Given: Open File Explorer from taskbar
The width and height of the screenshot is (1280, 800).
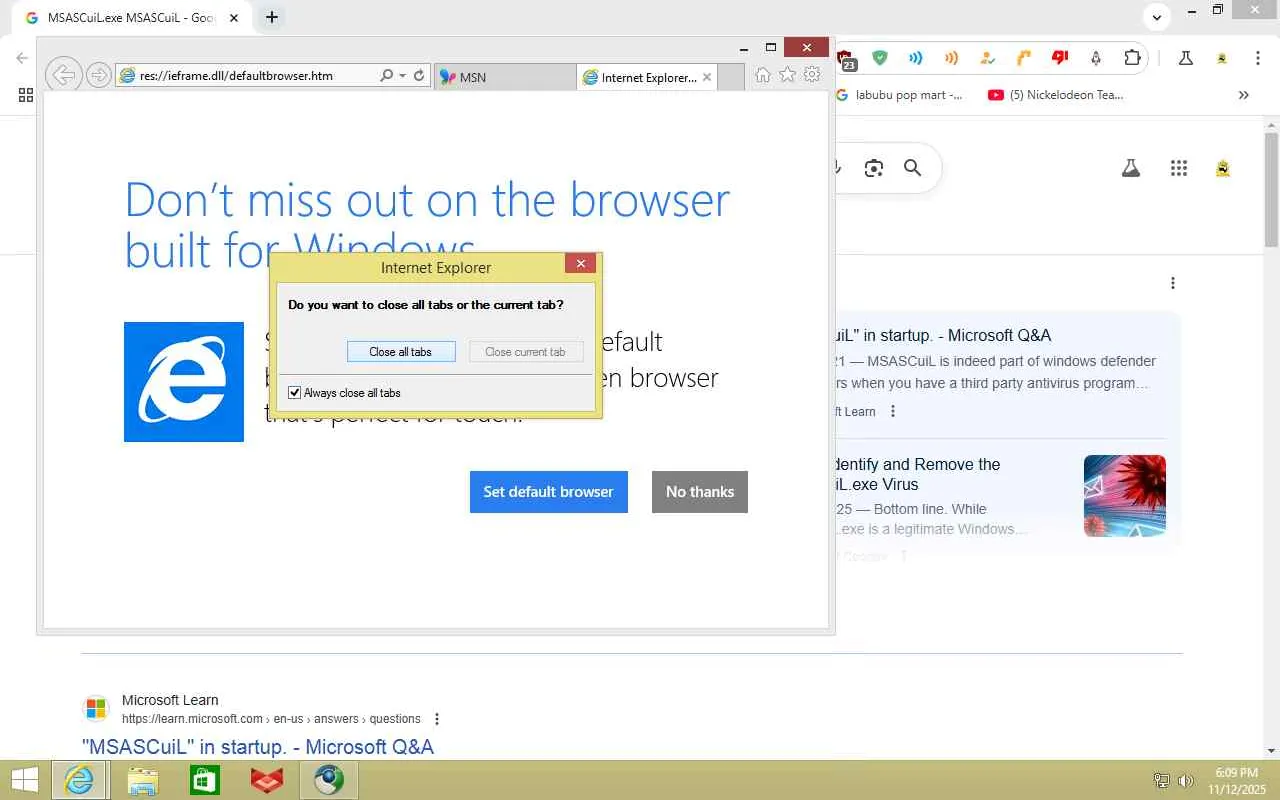Looking at the screenshot, I should pos(143,780).
